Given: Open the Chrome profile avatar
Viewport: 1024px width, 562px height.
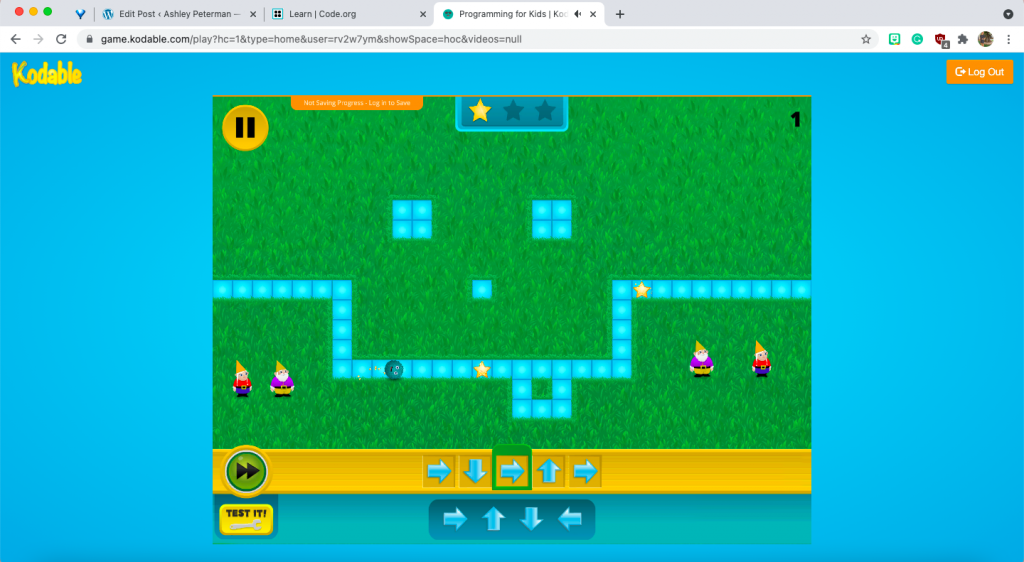Looking at the screenshot, I should pos(985,39).
